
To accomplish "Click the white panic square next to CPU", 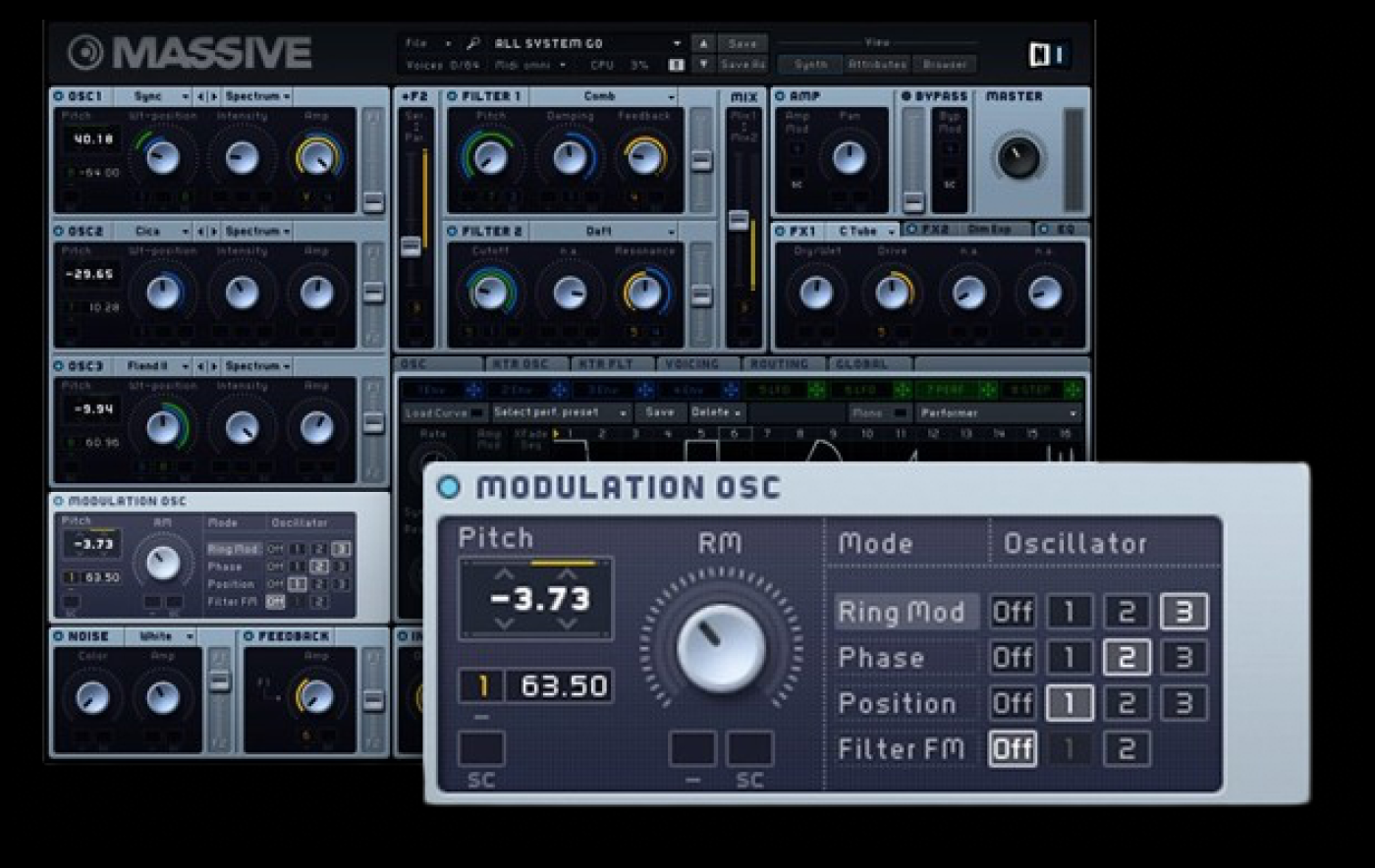I will tap(676, 65).
